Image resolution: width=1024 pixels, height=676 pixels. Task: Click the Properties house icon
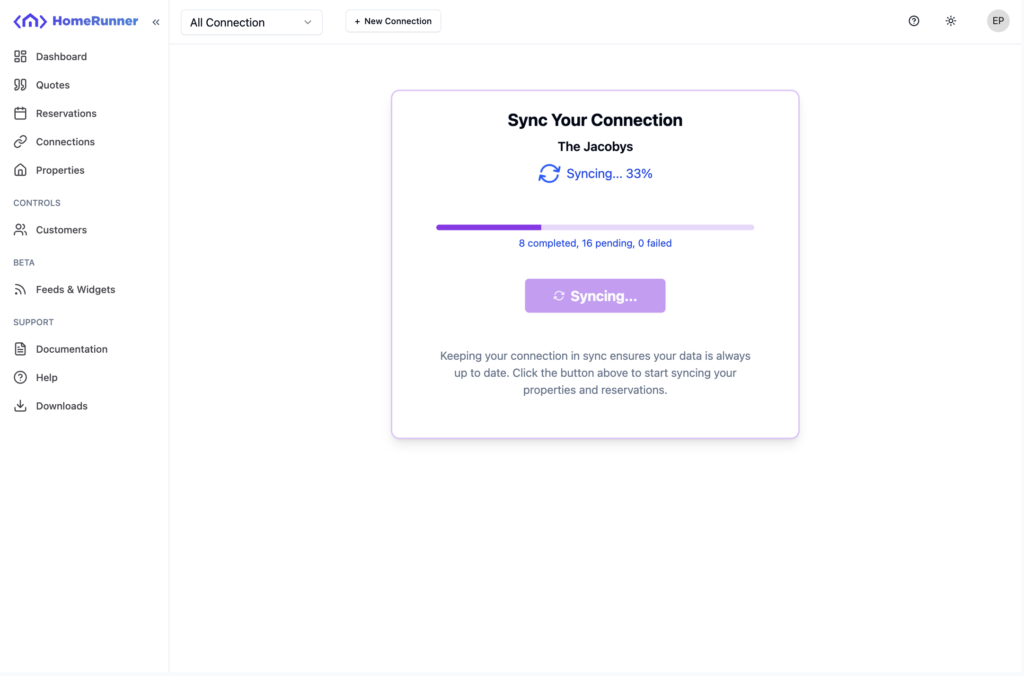(20, 170)
